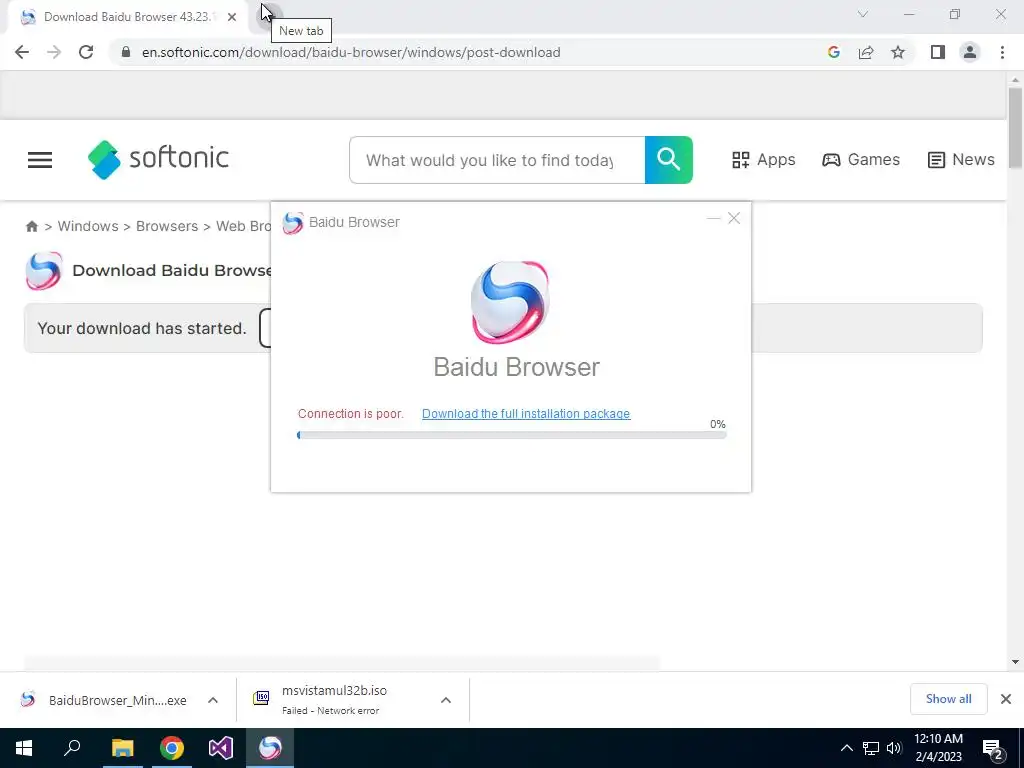Show all downloads
Viewport: 1024px width, 768px height.
coord(948,699)
